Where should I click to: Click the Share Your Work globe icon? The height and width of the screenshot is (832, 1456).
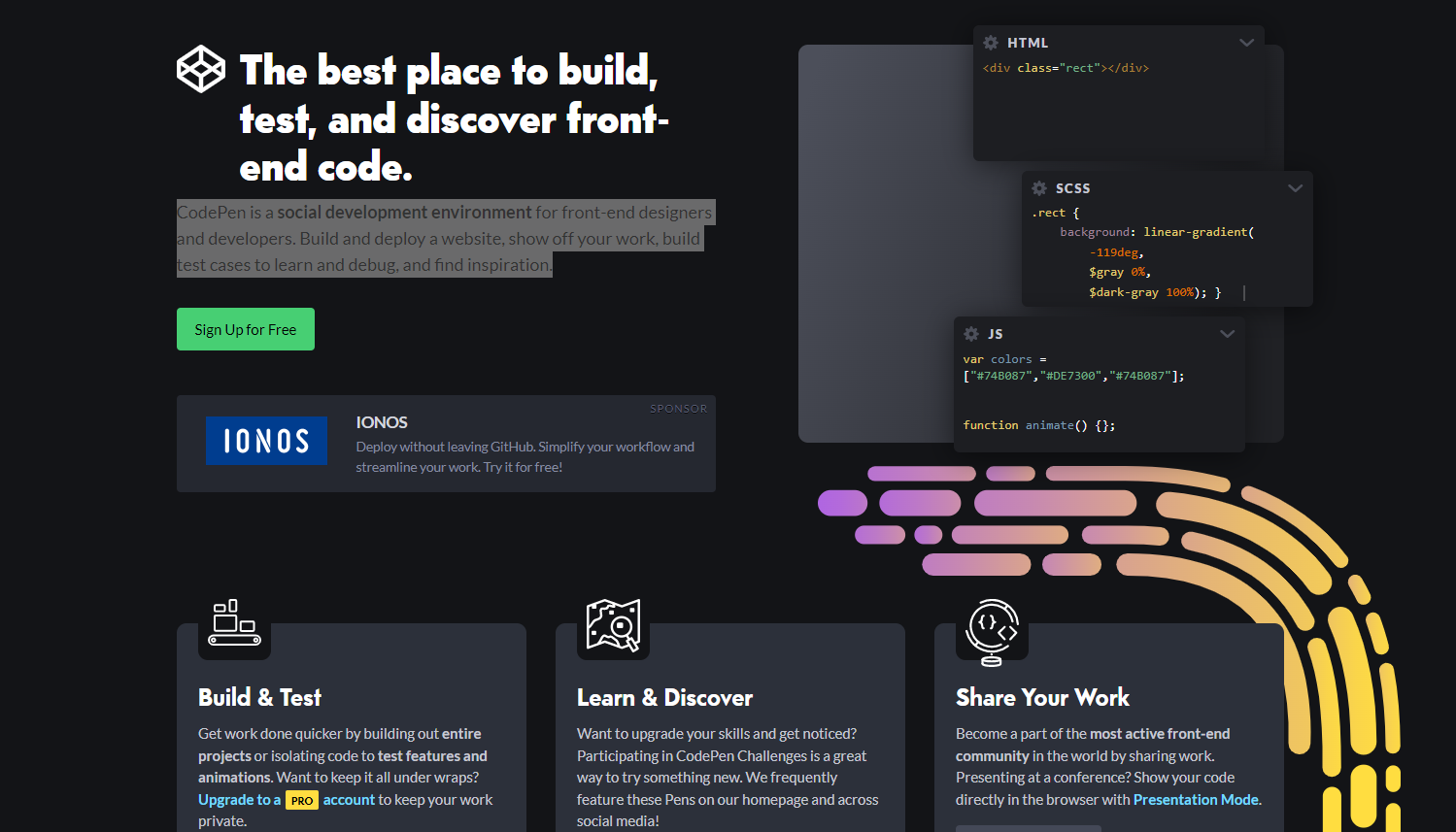(992, 632)
